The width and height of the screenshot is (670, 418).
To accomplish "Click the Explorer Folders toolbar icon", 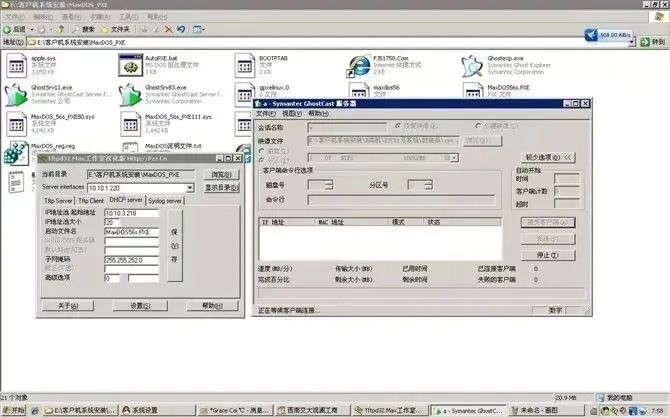I will (105, 29).
